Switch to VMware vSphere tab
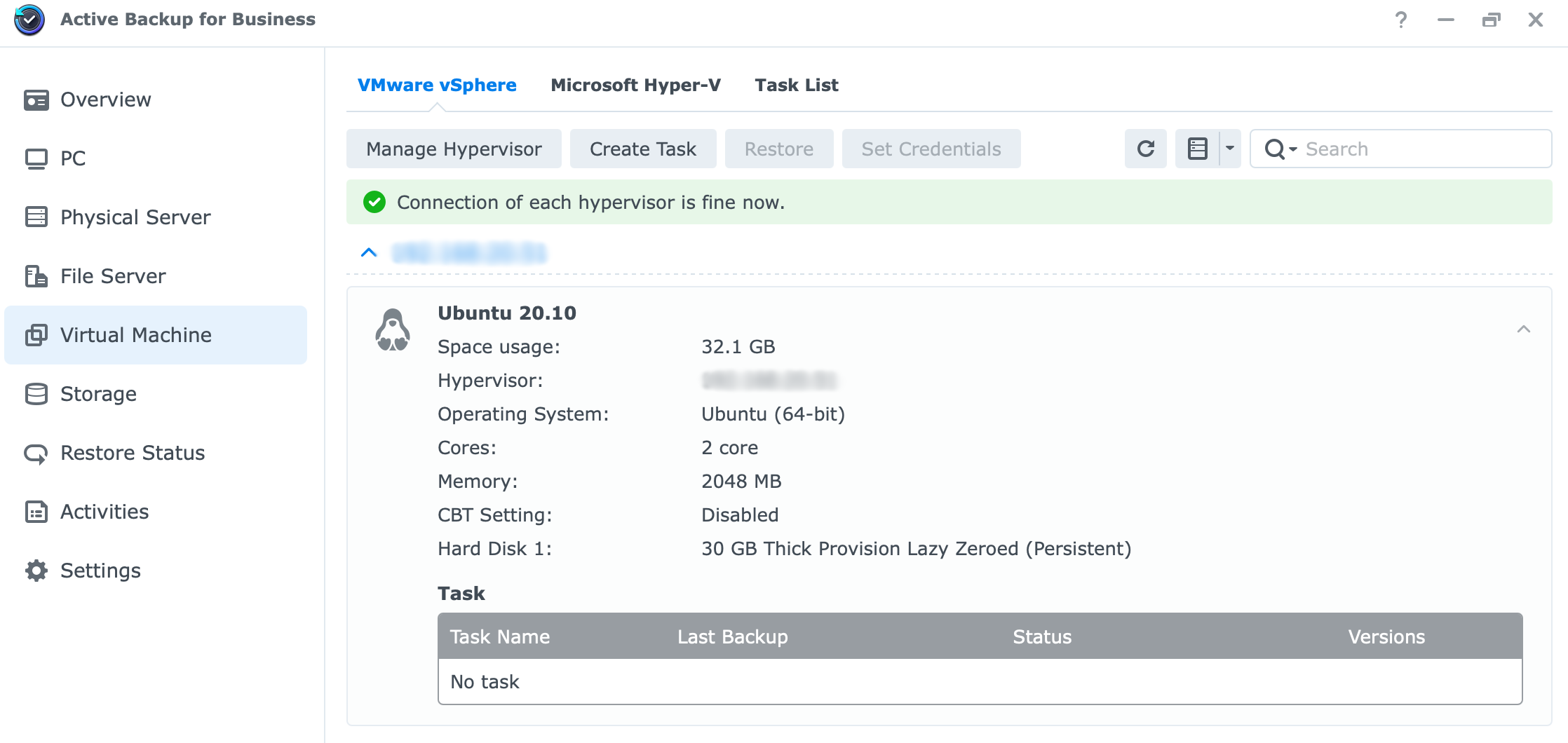 [437, 86]
